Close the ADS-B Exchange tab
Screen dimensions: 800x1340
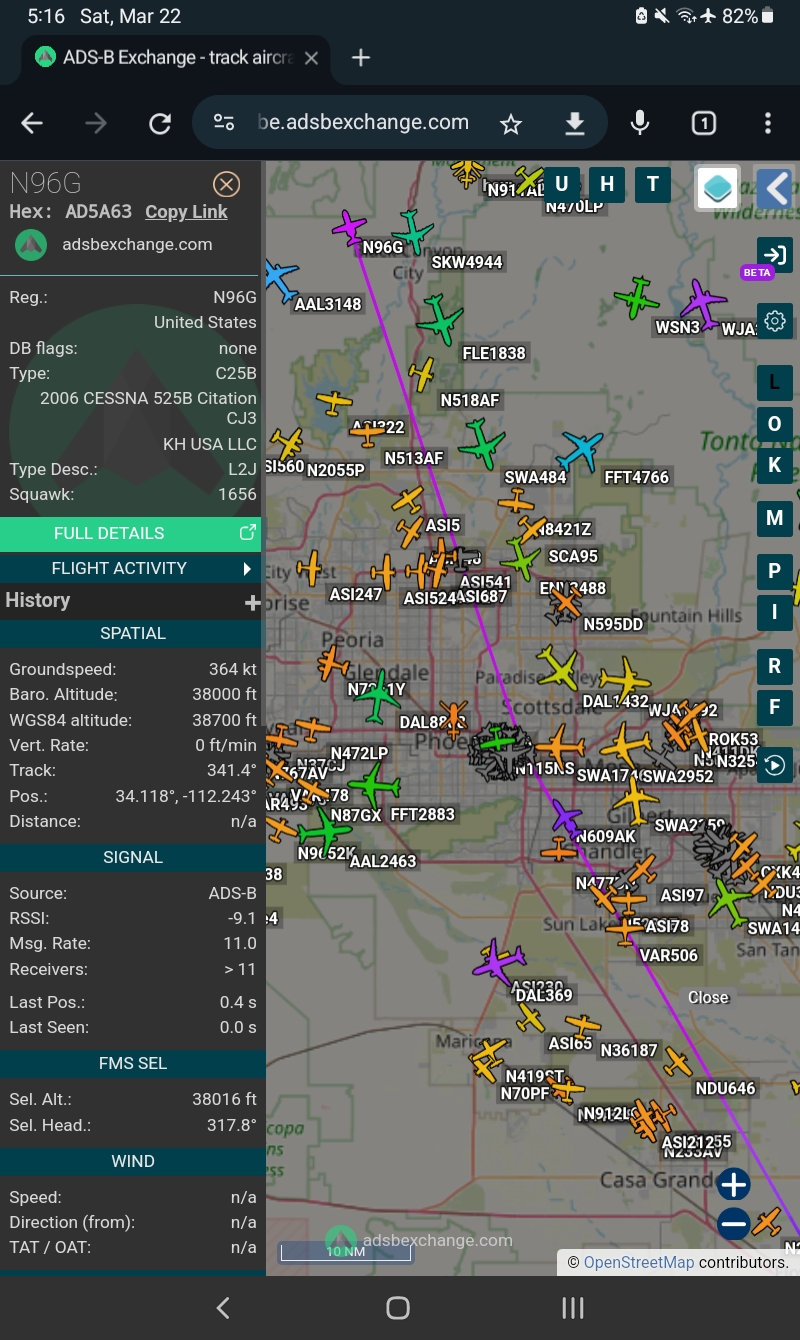pos(311,58)
